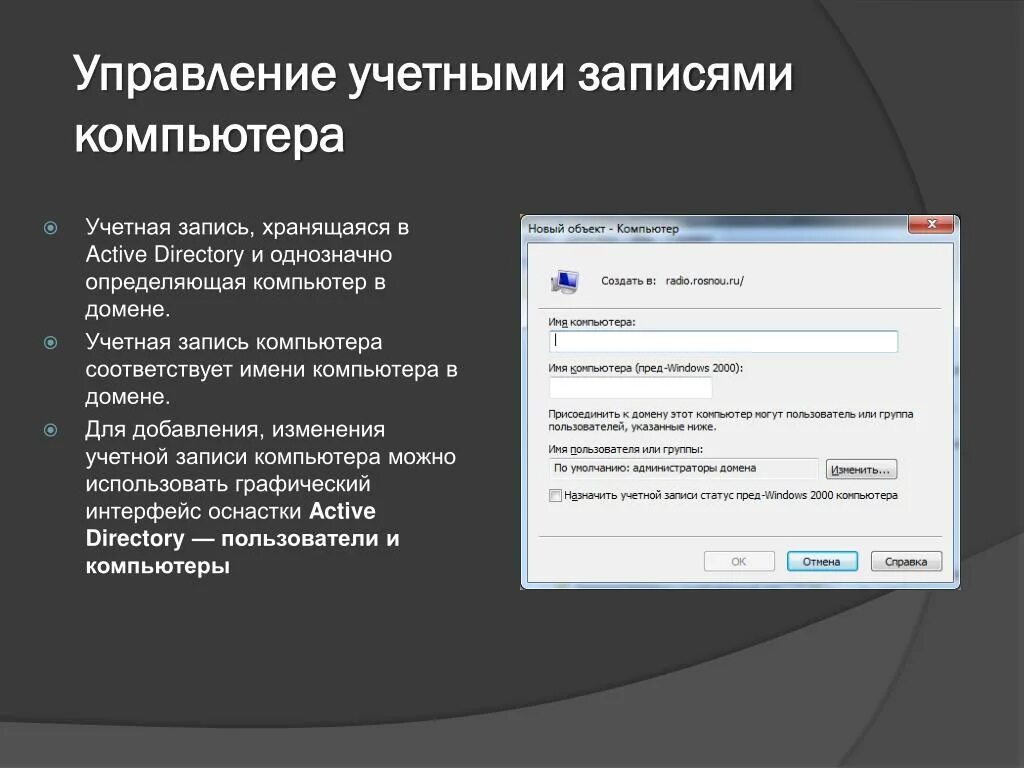Cancel the dialog with Отмена
Image resolution: width=1024 pixels, height=768 pixels.
click(822, 561)
